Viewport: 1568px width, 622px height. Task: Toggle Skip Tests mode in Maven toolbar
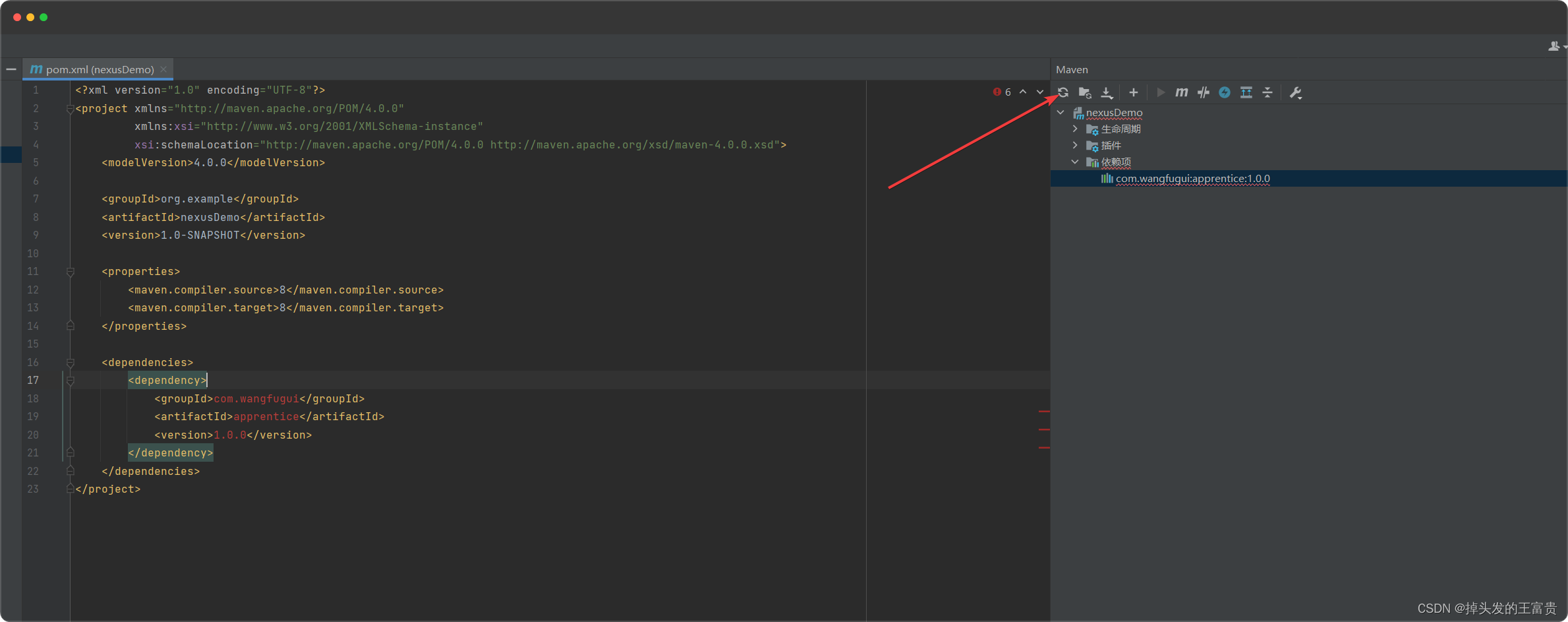[1204, 92]
